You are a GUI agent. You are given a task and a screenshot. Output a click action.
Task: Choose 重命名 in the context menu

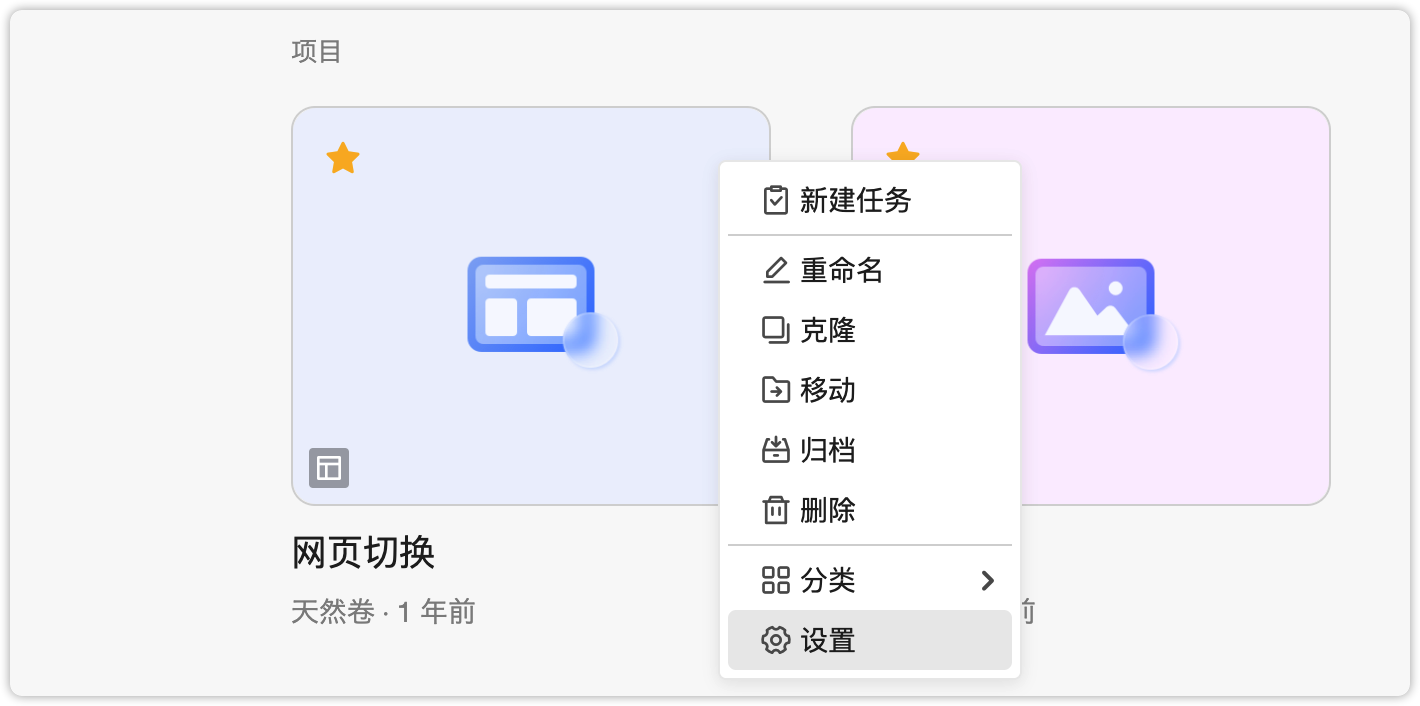pos(842,271)
